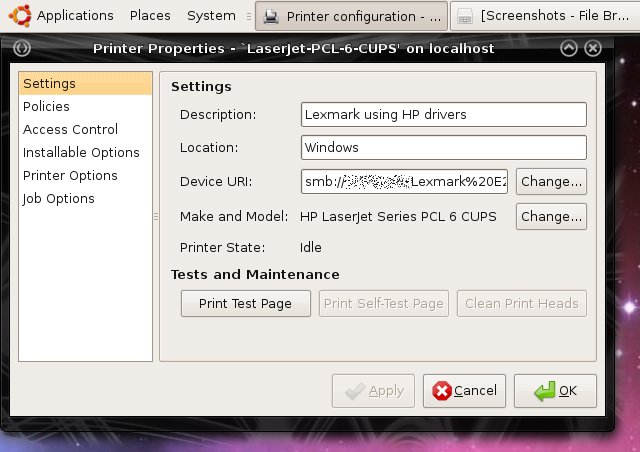Switch to Screenshots File Browser taskbar window
The image size is (640, 452).
(545, 16)
